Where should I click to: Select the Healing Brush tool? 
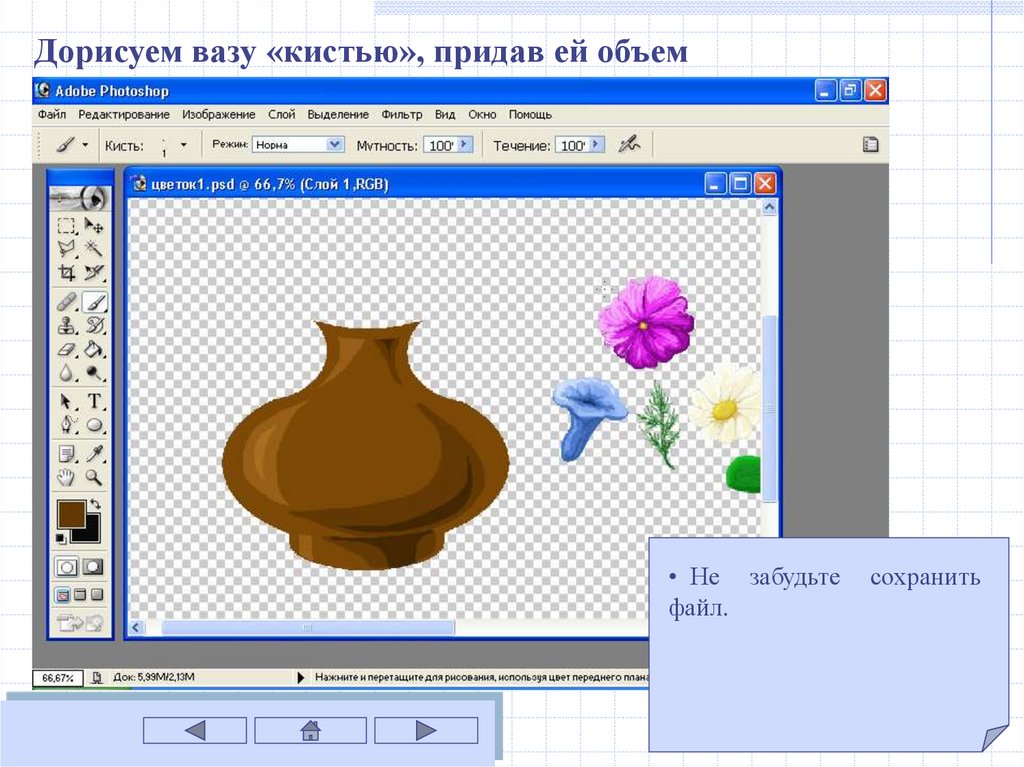pyautogui.click(x=66, y=302)
